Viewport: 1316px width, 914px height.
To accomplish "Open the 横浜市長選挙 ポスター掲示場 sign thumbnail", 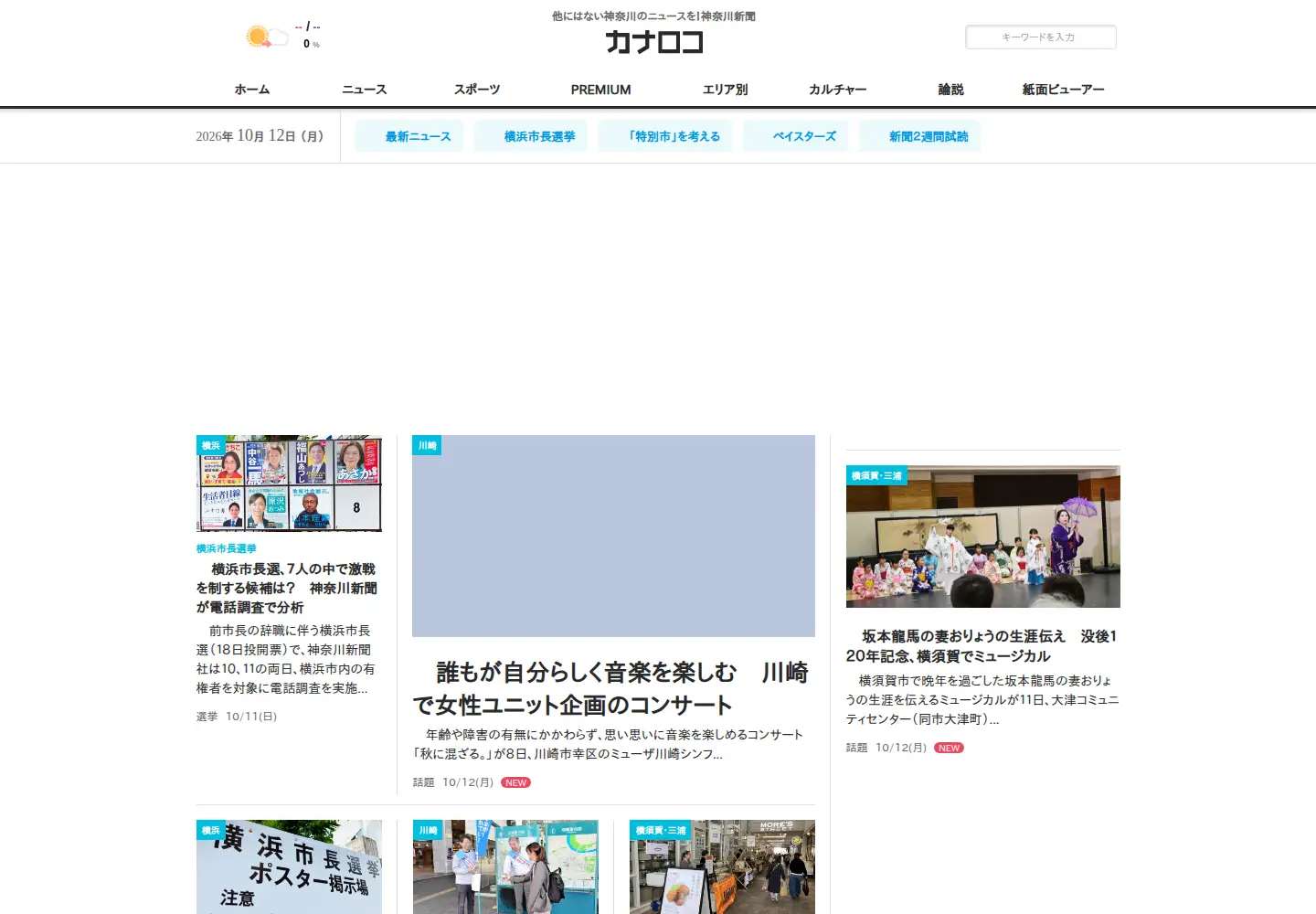I will click(289, 866).
